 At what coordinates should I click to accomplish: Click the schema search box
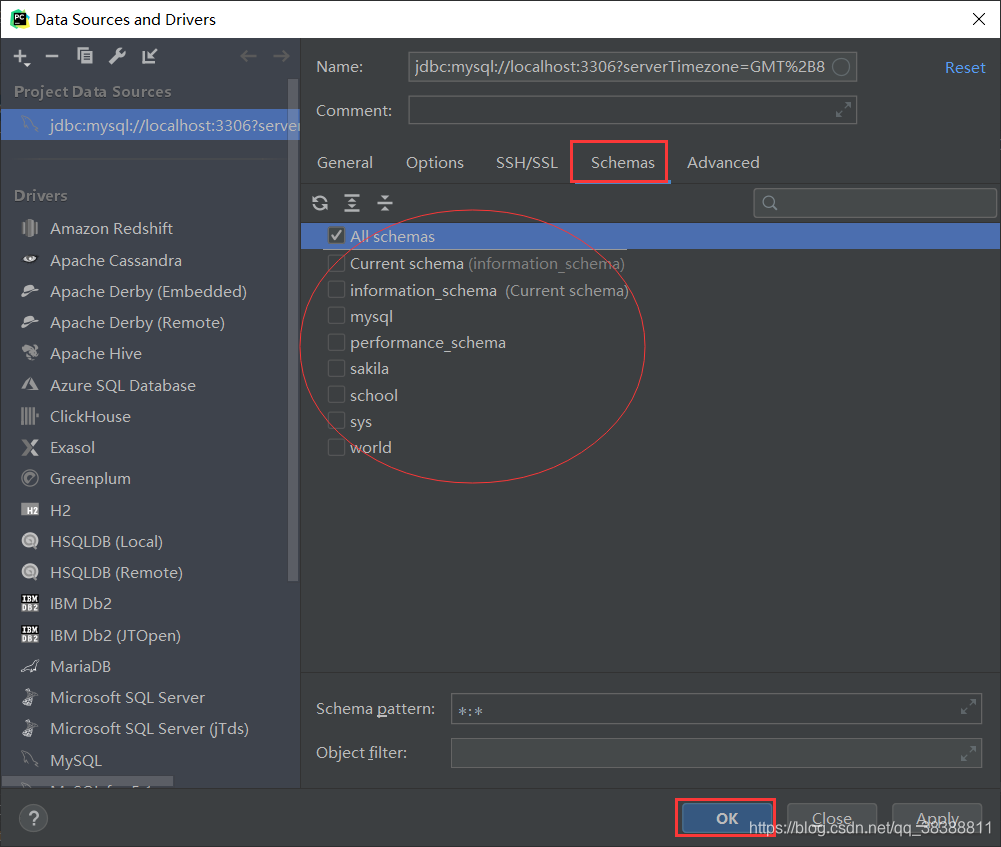tap(875, 203)
